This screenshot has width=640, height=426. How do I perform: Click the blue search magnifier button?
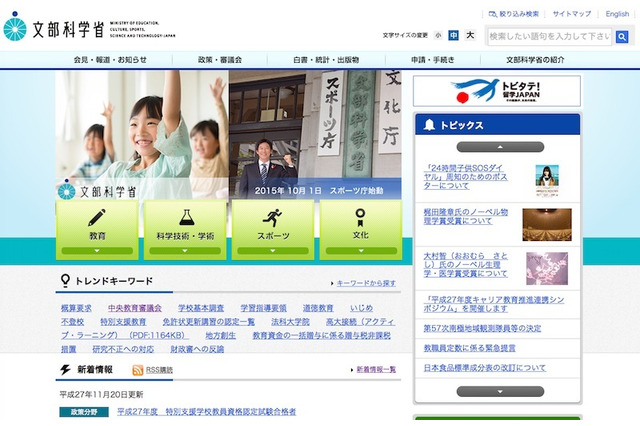click(x=622, y=37)
